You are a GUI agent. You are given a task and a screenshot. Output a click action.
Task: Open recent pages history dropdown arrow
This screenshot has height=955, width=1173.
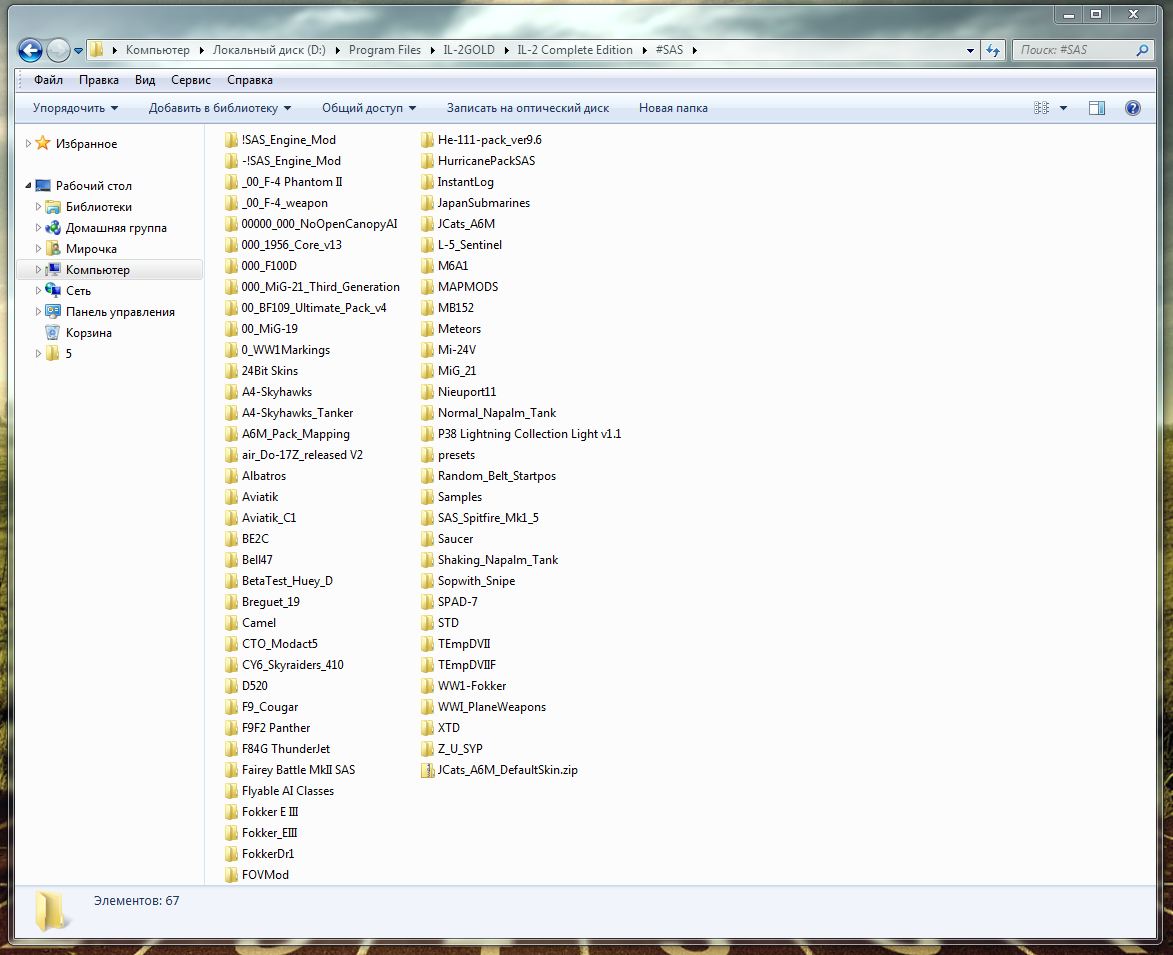[x=78, y=51]
